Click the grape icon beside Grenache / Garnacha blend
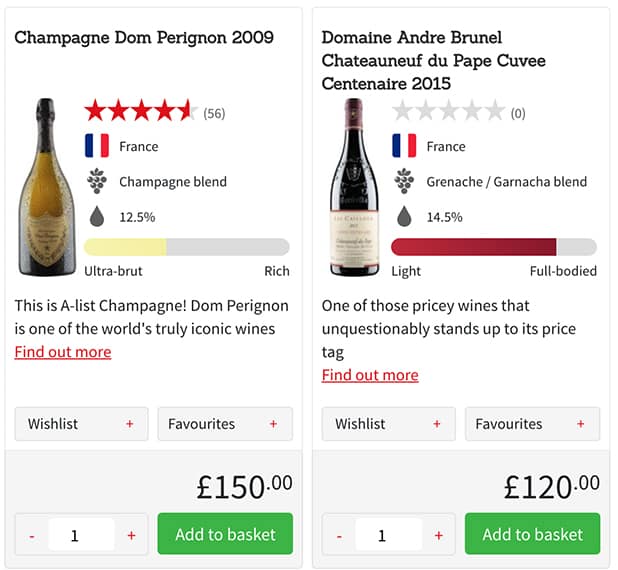This screenshot has height=570, width=618. tap(404, 181)
